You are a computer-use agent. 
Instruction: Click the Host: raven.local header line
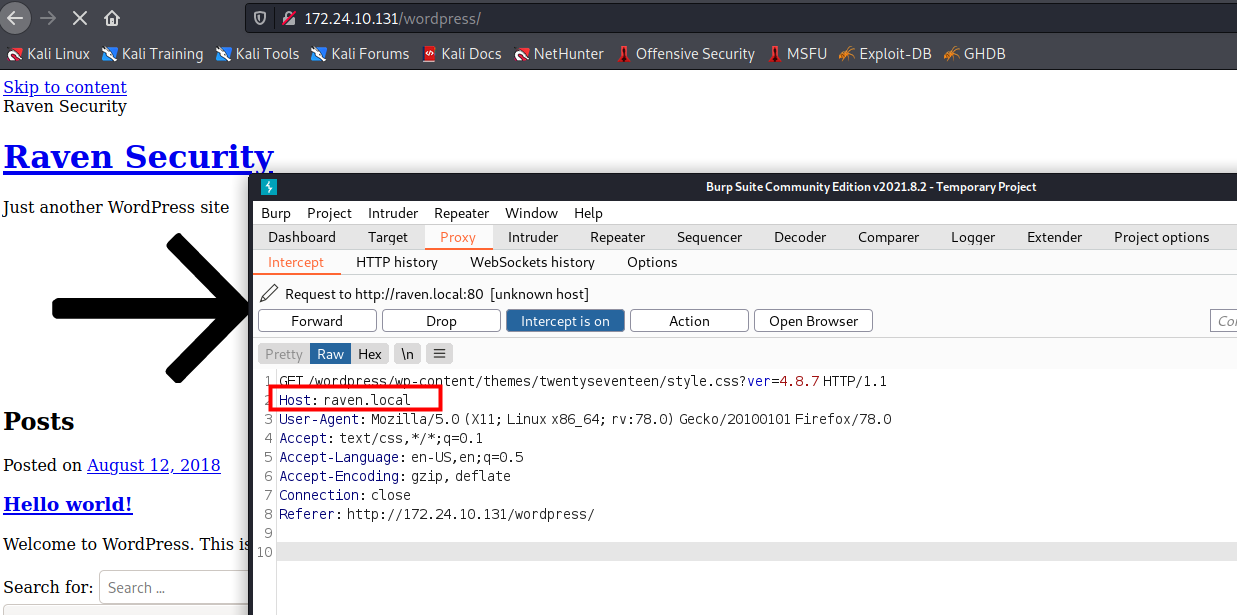click(345, 400)
